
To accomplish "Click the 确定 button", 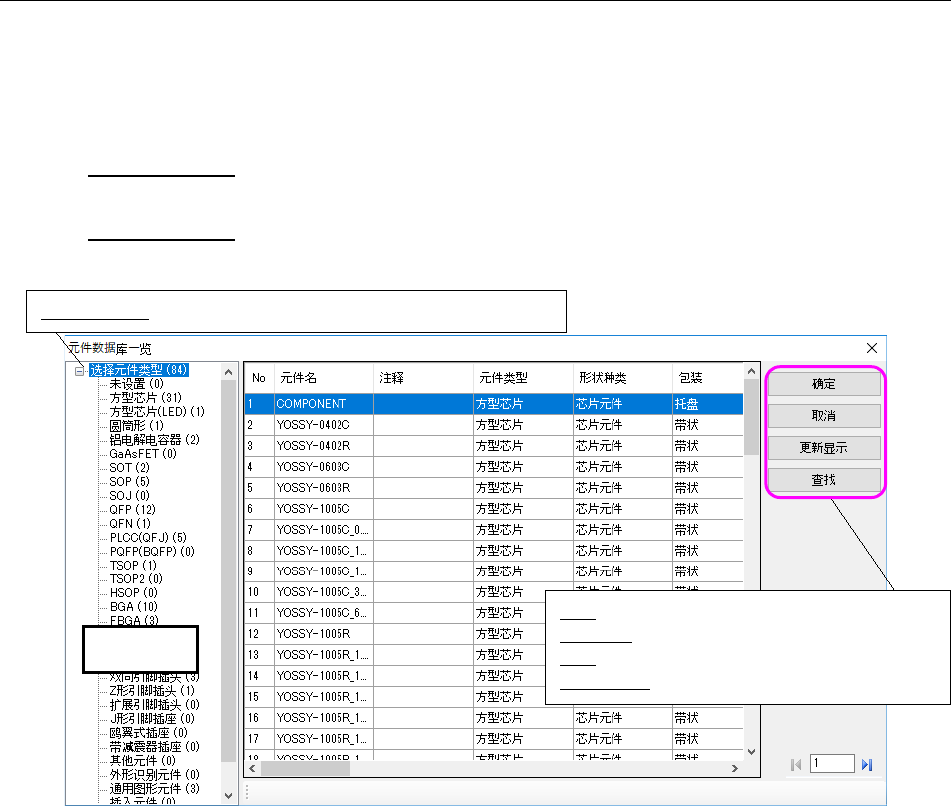I will (x=824, y=384).
